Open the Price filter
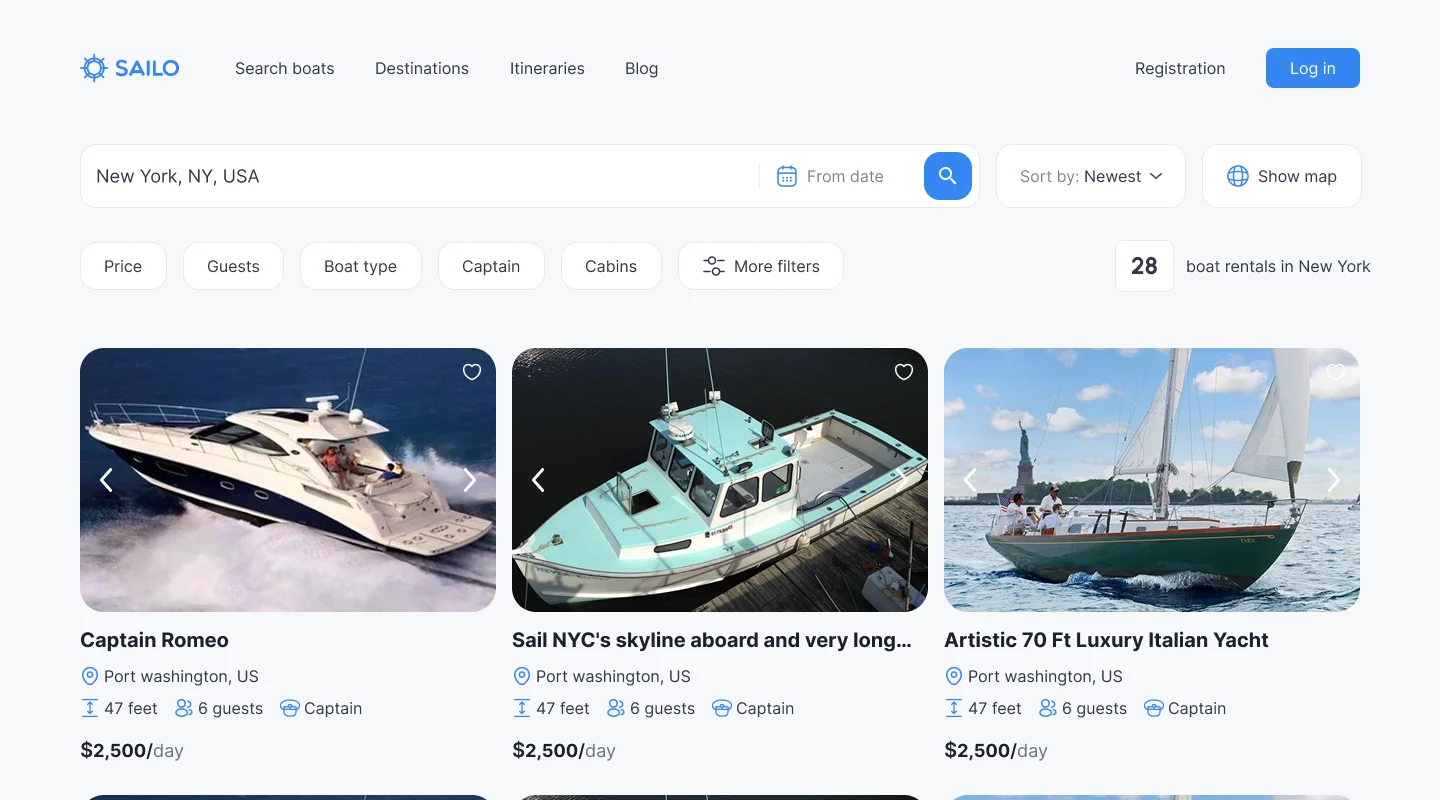 (123, 266)
